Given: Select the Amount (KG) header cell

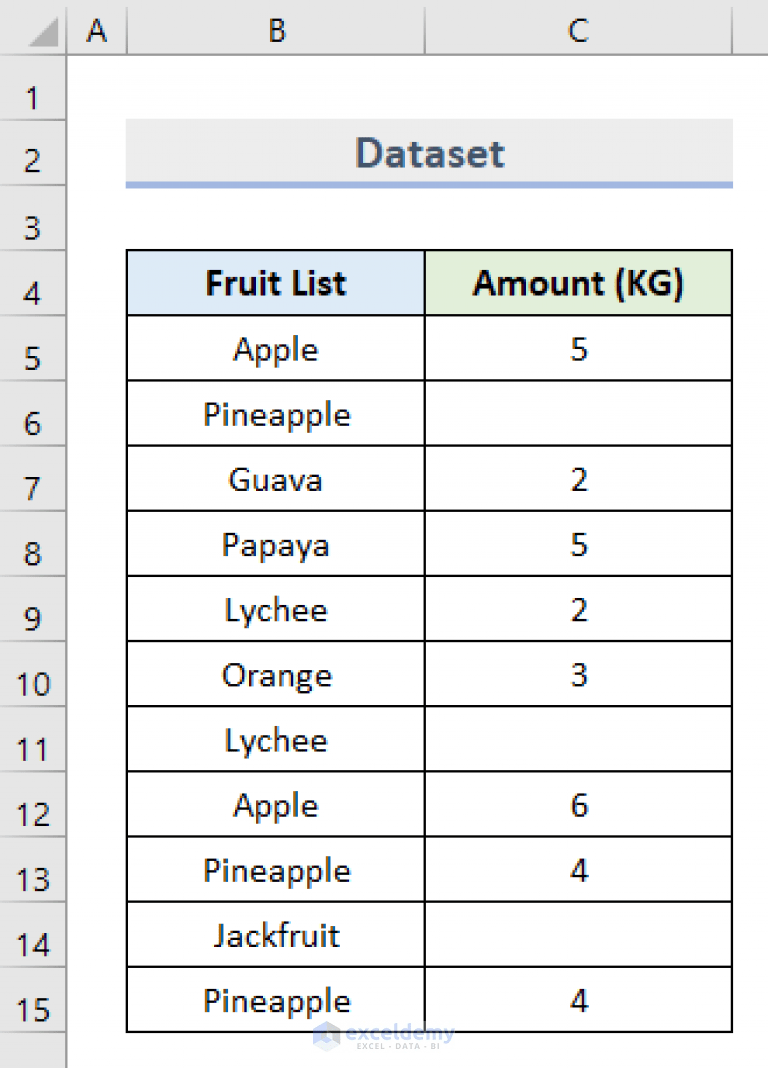Looking at the screenshot, I should (578, 283).
